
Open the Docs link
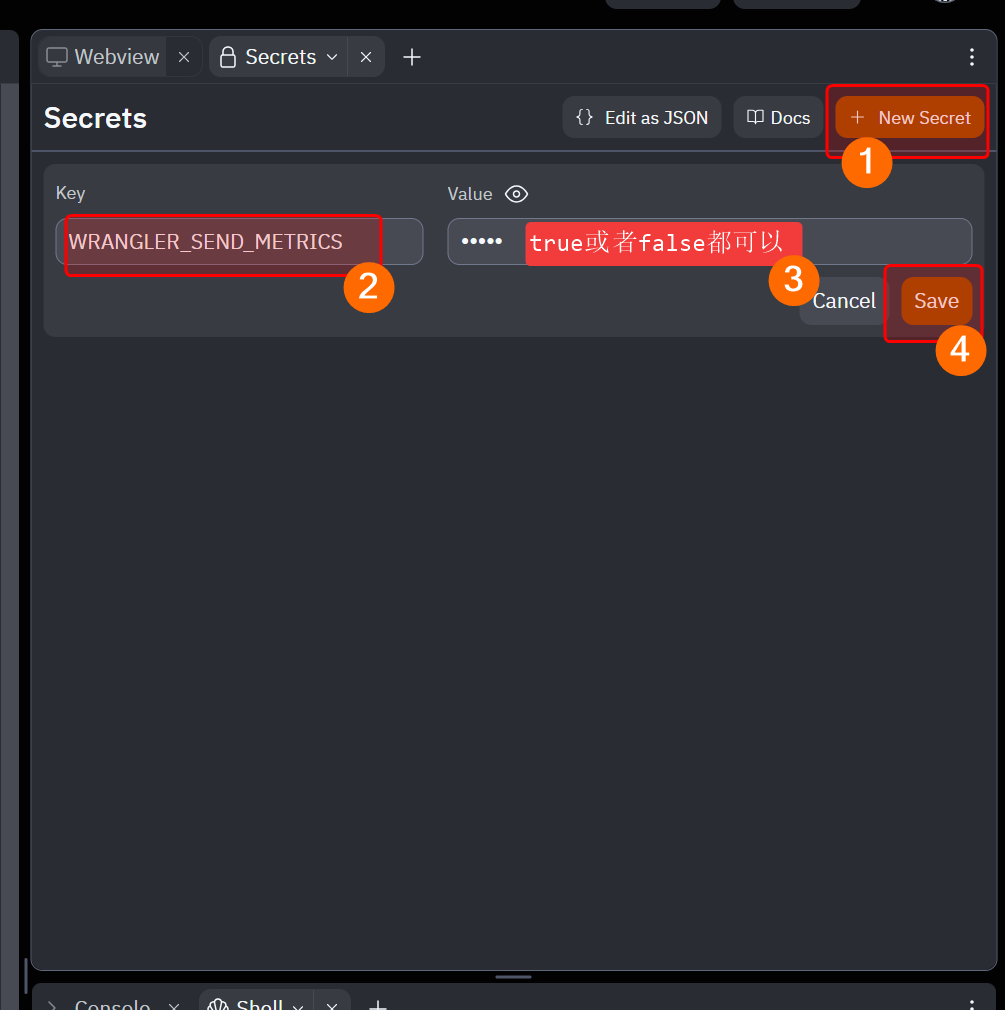point(778,118)
